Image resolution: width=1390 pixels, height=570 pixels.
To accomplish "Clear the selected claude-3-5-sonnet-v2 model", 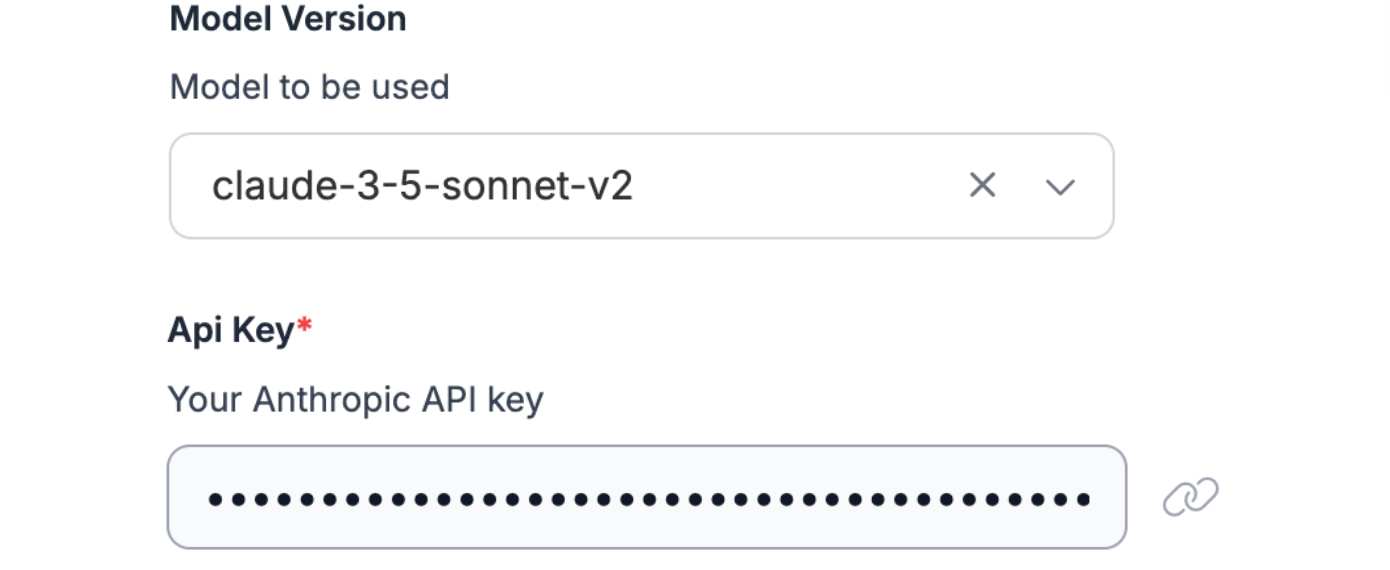I will (x=982, y=185).
